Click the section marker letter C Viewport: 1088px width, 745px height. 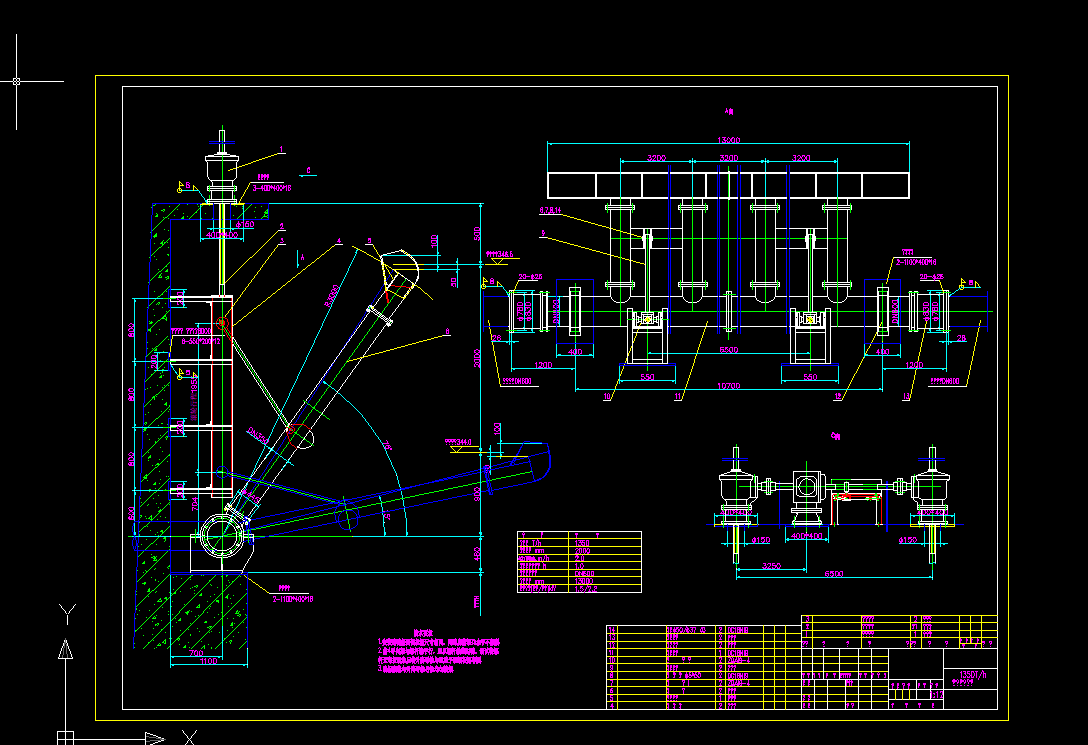click(309, 170)
